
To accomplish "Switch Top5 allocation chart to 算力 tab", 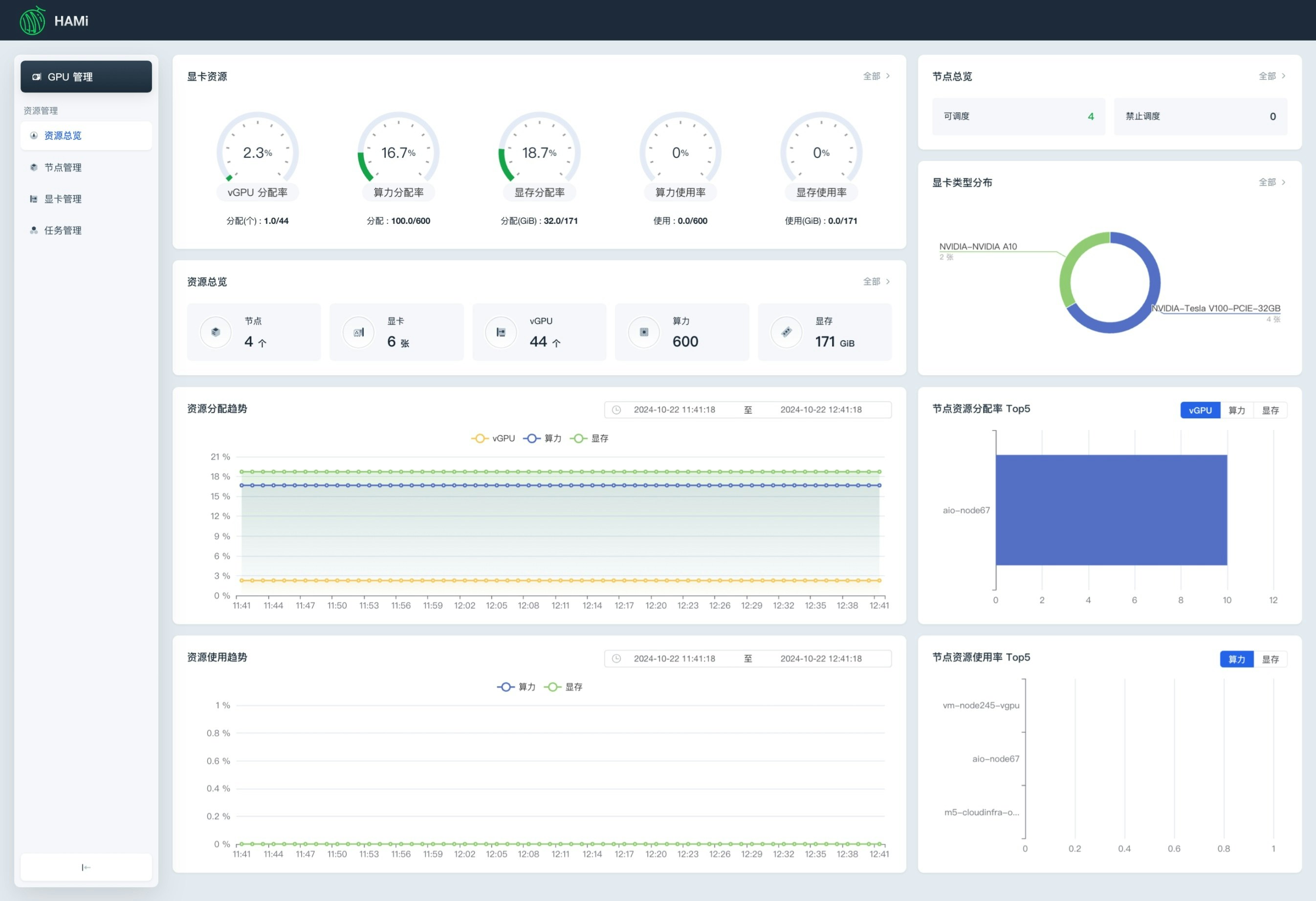I will tap(1236, 410).
